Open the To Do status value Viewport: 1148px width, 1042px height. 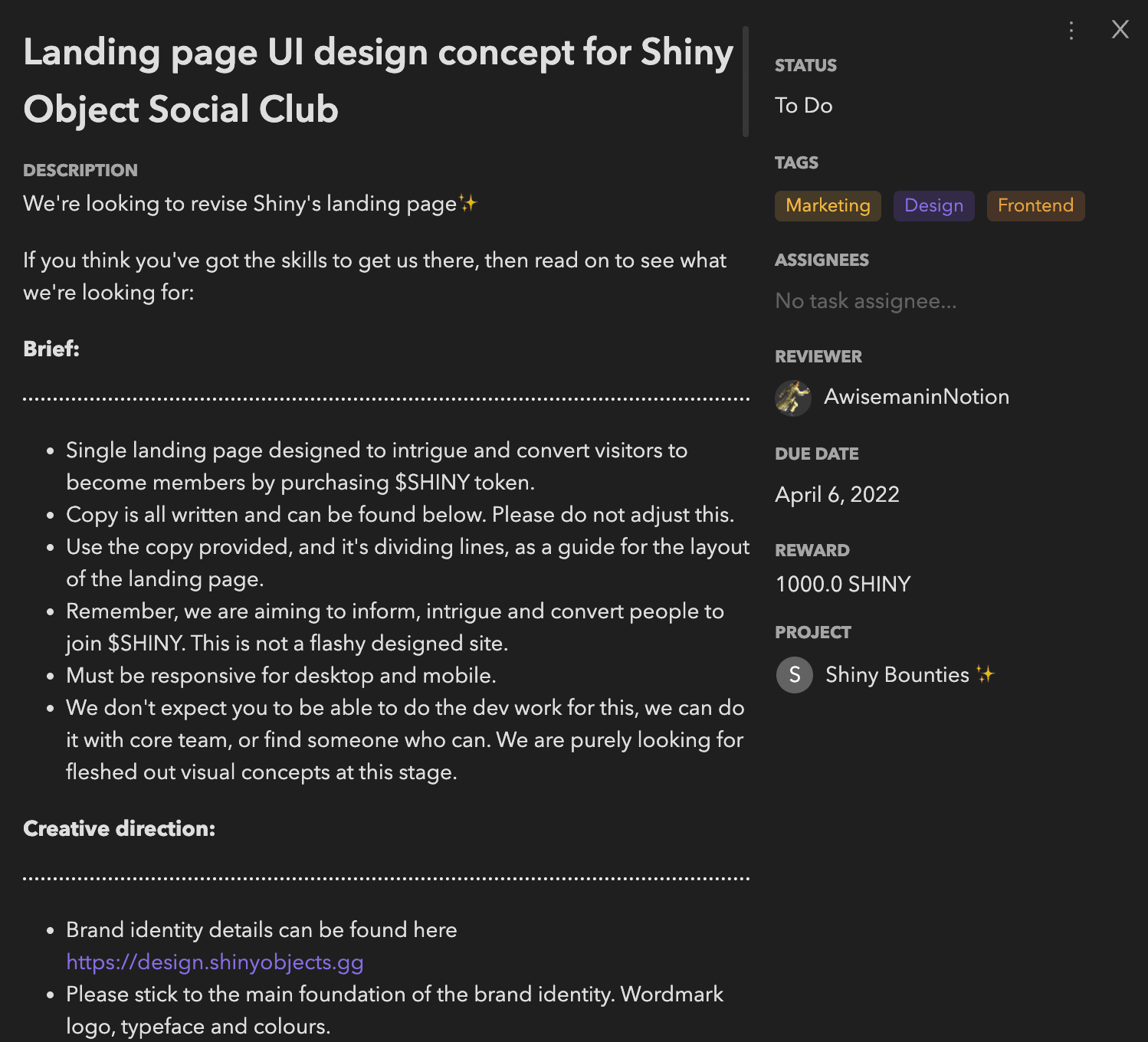803,106
